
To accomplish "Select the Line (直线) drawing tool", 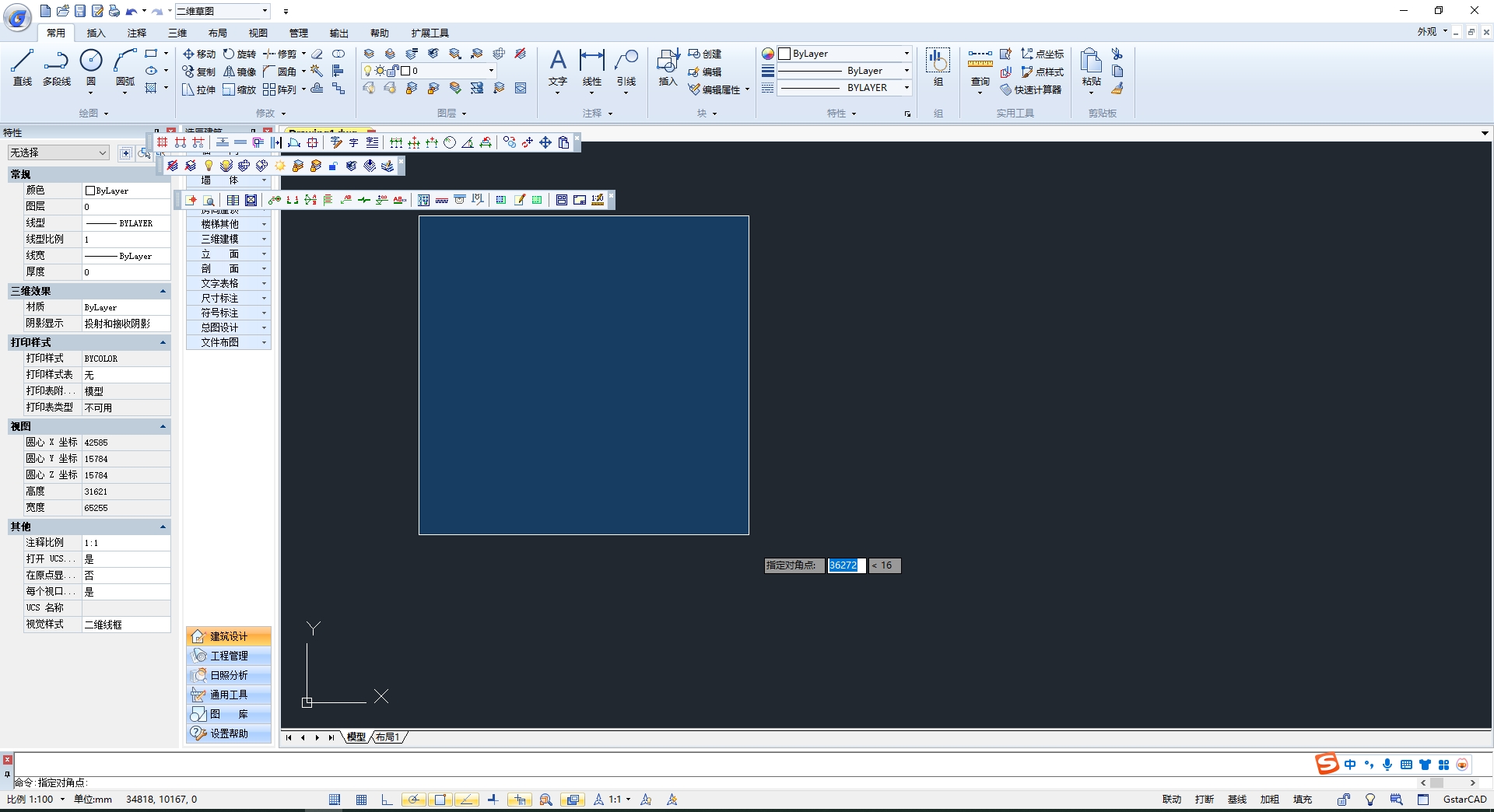I will pyautogui.click(x=23, y=67).
